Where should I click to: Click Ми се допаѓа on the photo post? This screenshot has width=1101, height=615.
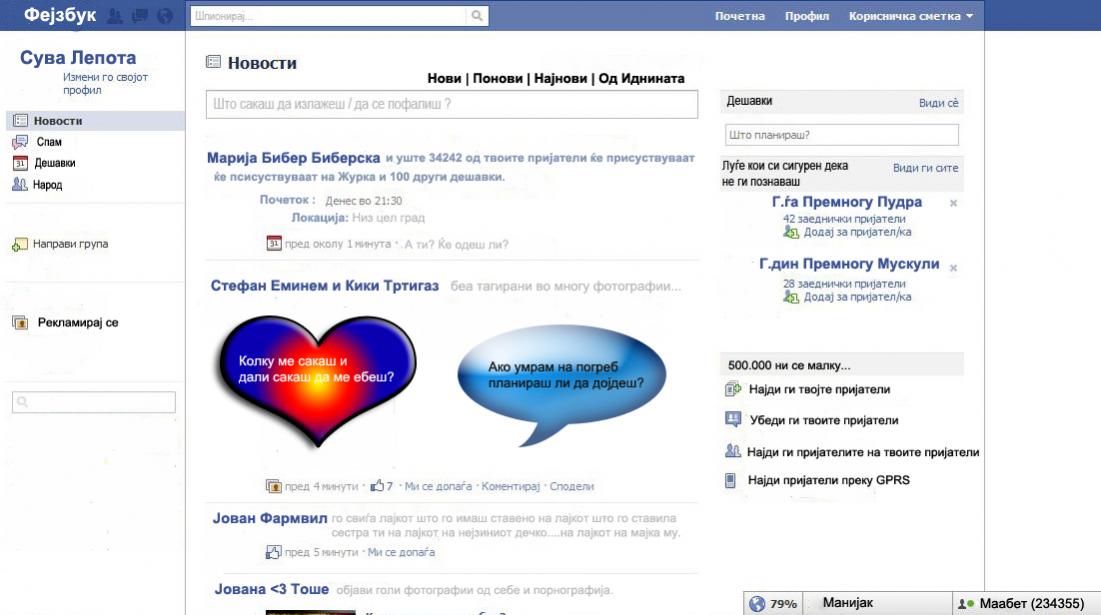pos(438,486)
